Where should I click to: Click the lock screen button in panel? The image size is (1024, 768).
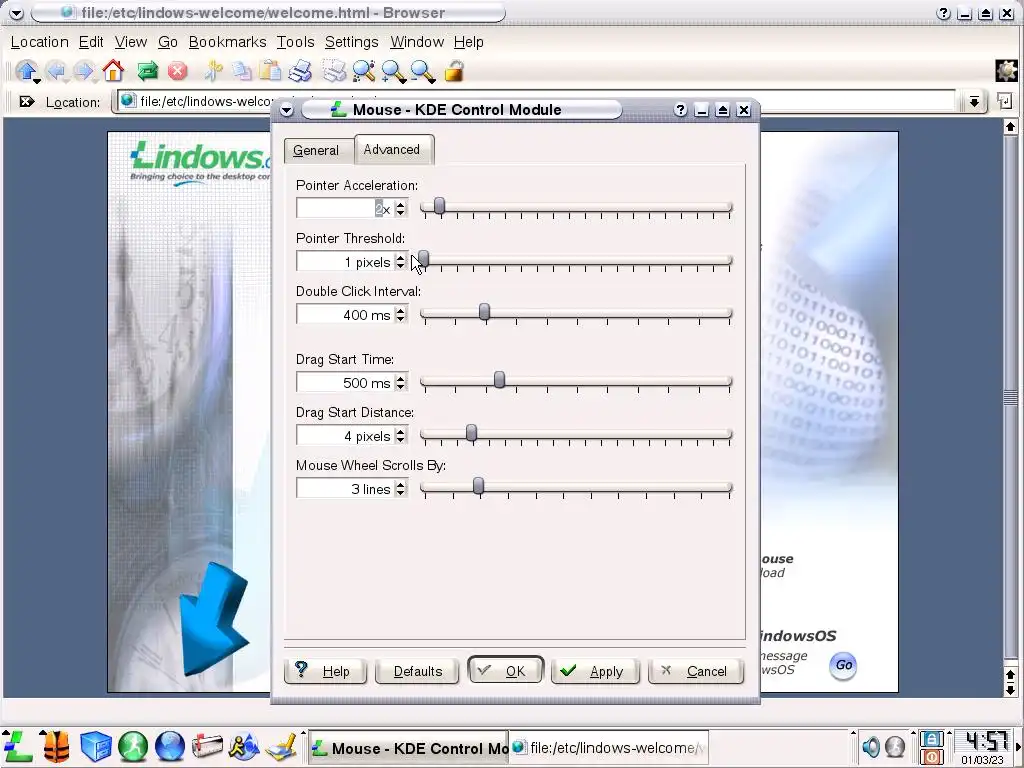pos(931,739)
